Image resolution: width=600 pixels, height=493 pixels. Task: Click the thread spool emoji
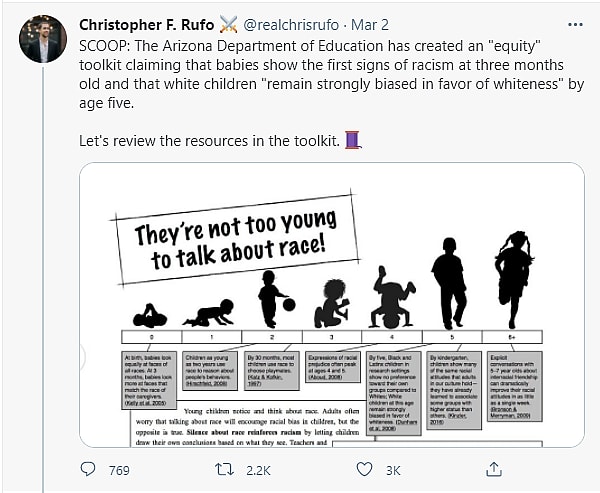(352, 141)
